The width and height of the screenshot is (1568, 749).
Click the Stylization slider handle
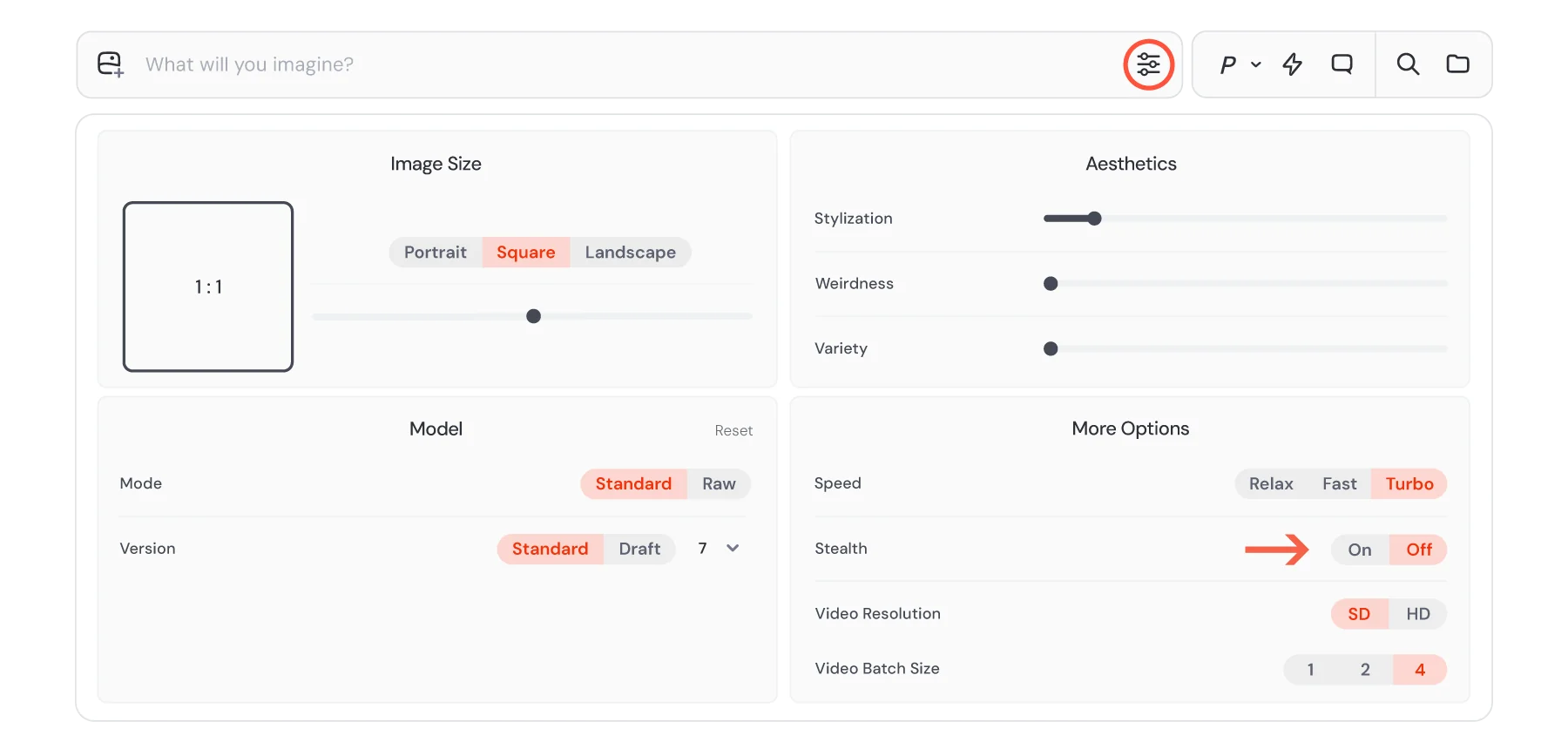click(x=1095, y=219)
